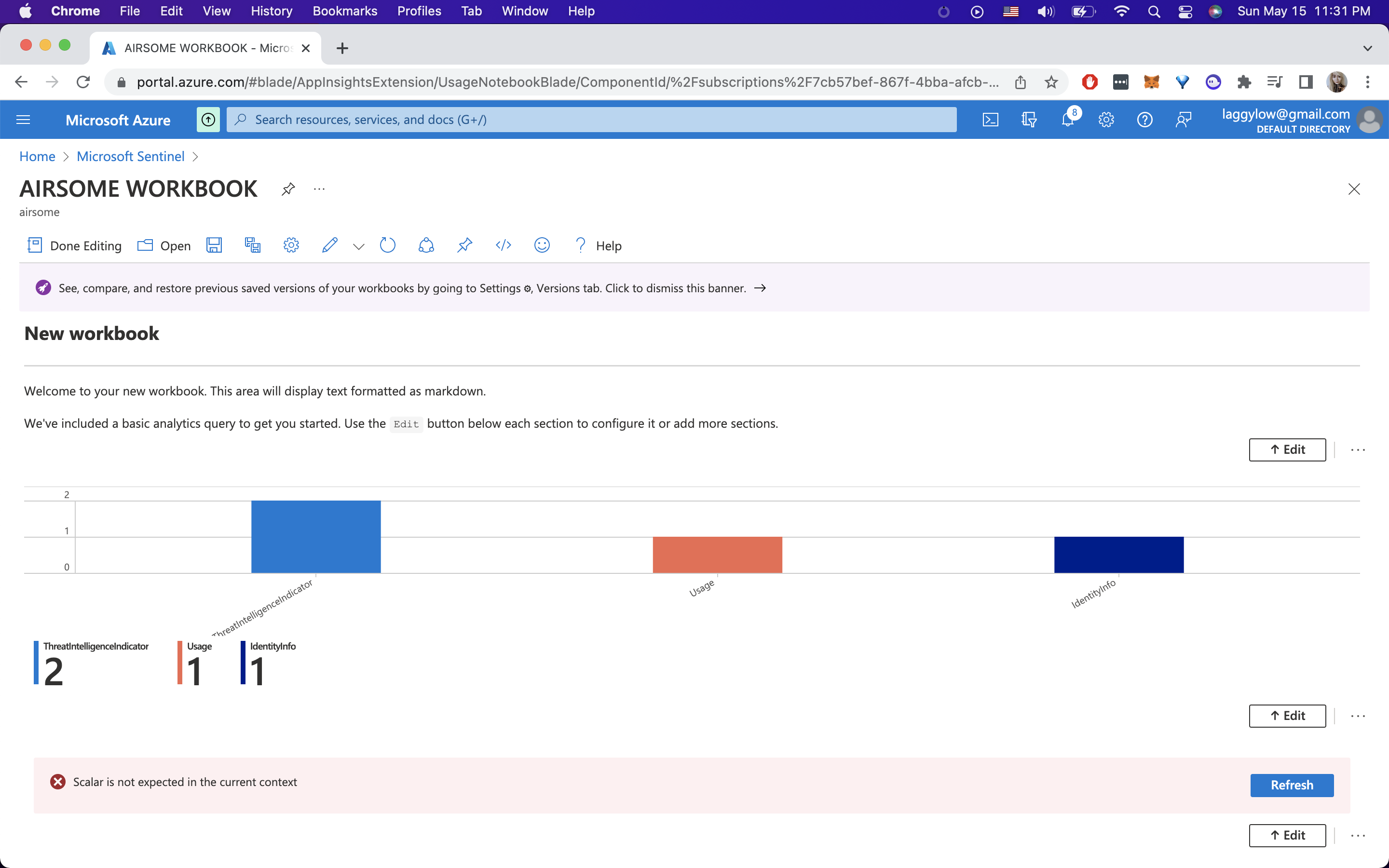
Task: Open Chrome Bookmarks menu
Action: point(344,11)
